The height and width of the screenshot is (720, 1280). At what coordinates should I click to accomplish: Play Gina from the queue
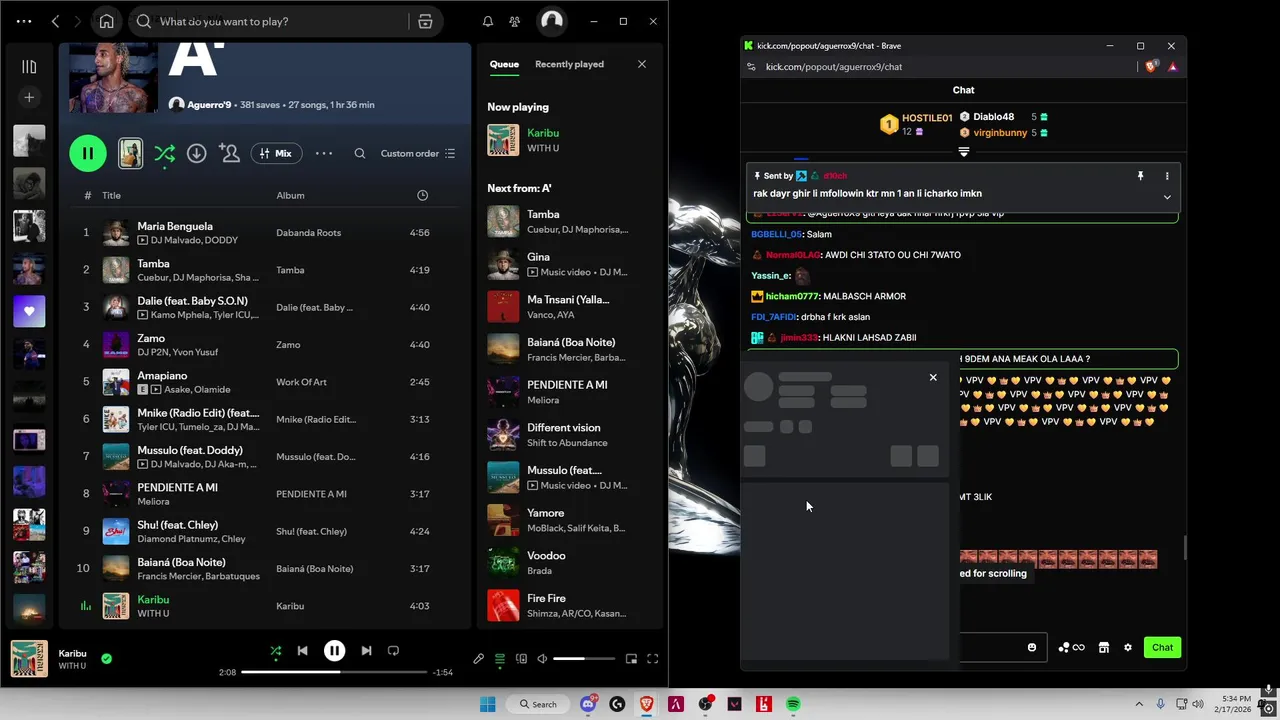568,264
